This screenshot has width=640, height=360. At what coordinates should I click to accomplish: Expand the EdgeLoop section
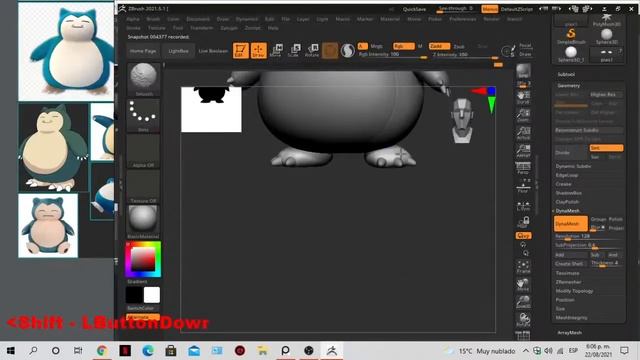[567, 175]
